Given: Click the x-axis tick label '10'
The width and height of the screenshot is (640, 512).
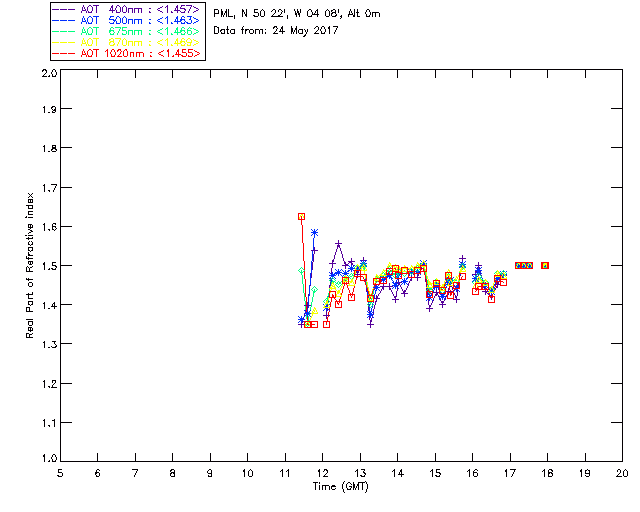Looking at the screenshot, I should pyautogui.click(x=247, y=473).
